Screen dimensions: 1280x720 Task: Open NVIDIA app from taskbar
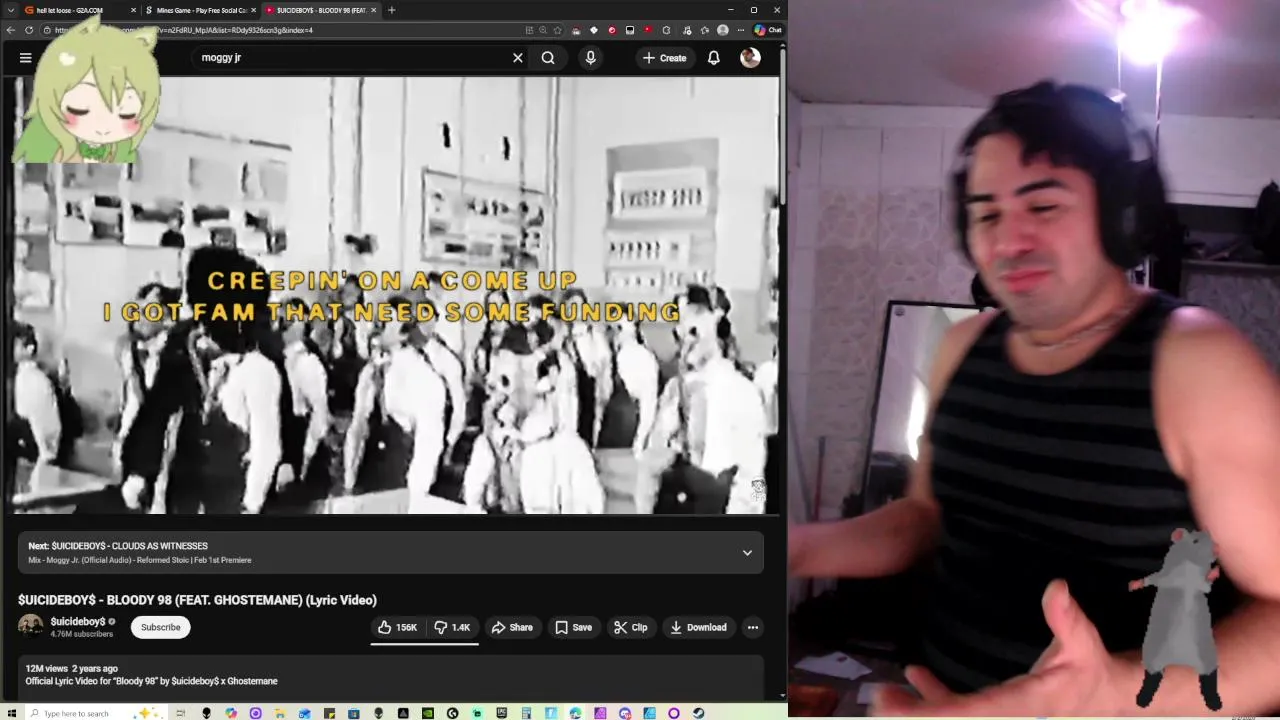427,713
